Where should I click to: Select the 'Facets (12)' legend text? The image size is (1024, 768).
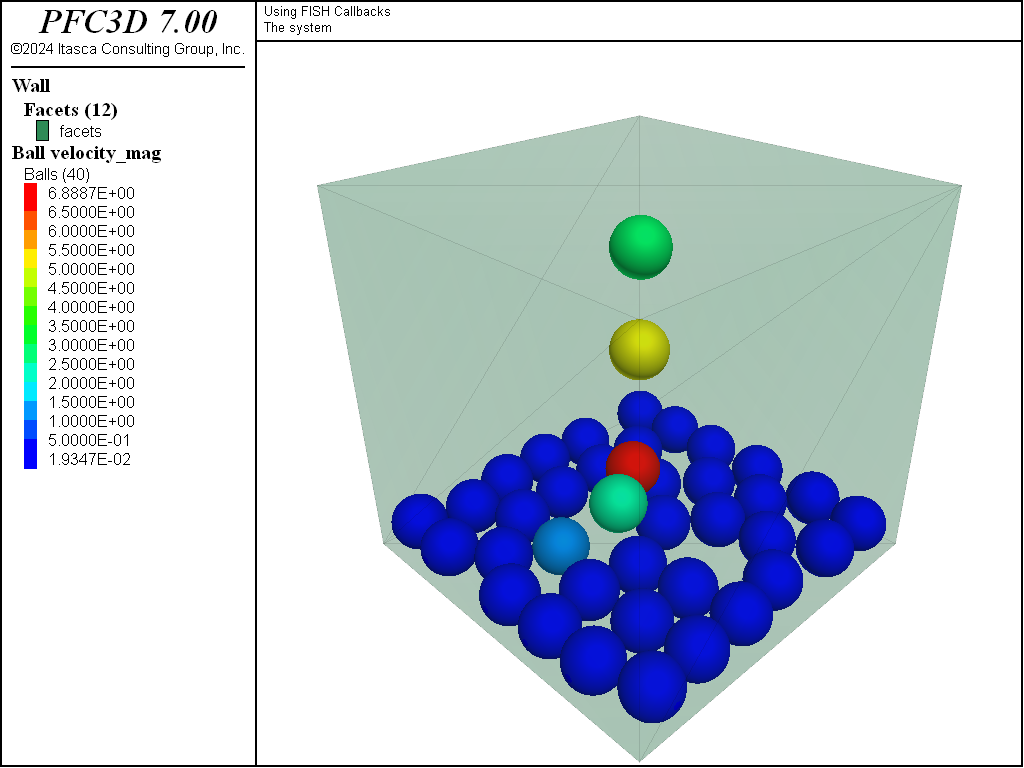[x=71, y=110]
